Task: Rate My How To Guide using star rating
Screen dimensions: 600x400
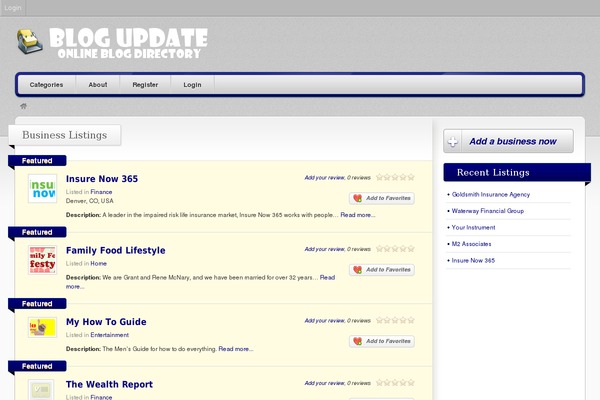Action: click(x=395, y=320)
